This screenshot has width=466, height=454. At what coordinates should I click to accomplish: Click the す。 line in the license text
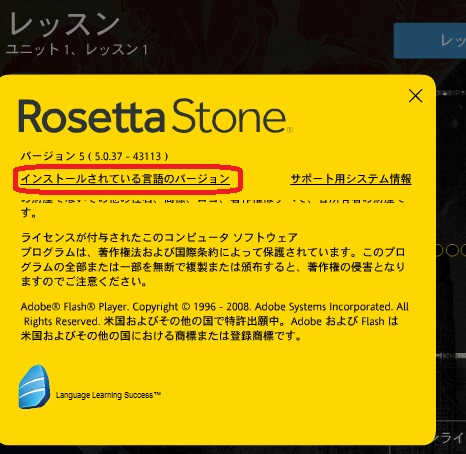(x=29, y=213)
